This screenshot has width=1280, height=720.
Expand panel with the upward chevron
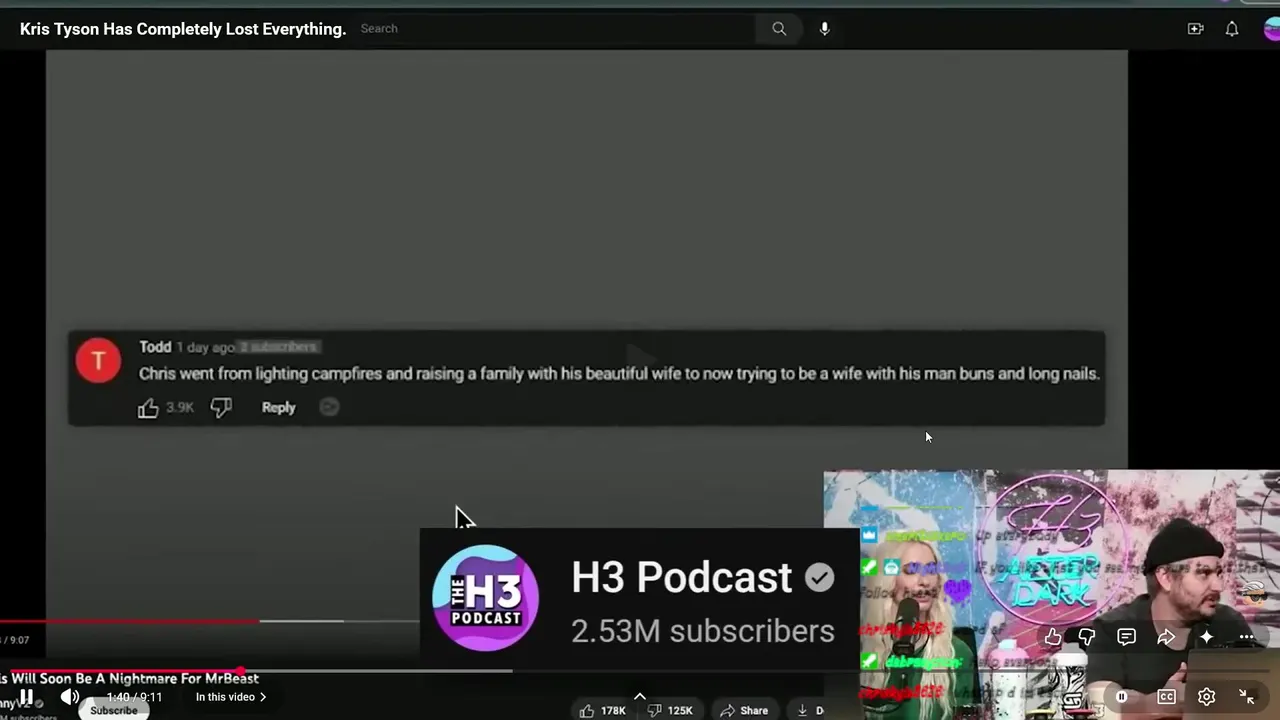click(x=640, y=697)
